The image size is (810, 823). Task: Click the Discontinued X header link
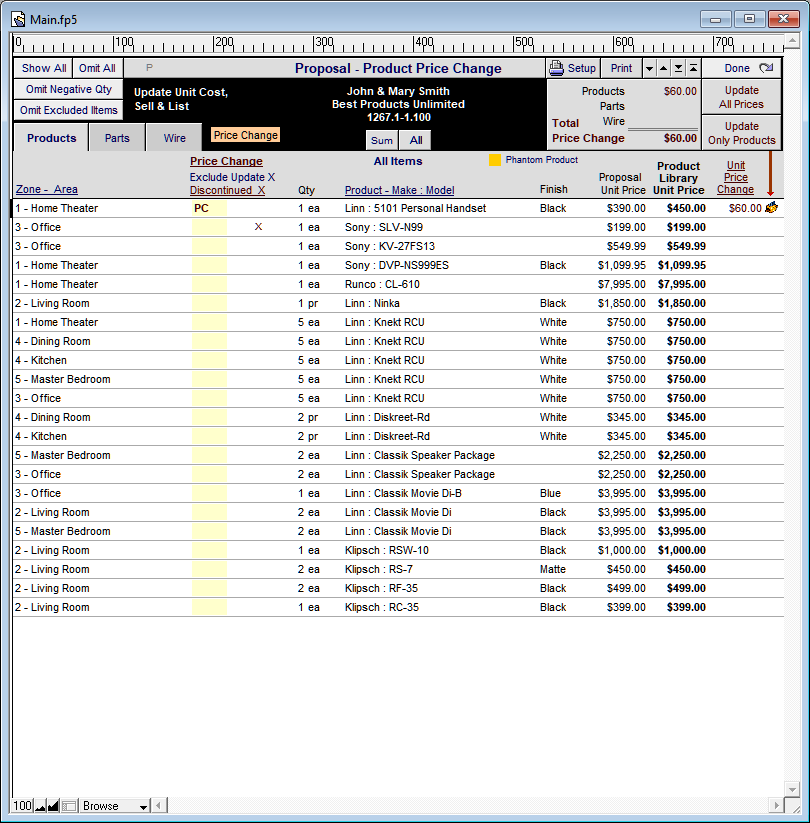[227, 190]
